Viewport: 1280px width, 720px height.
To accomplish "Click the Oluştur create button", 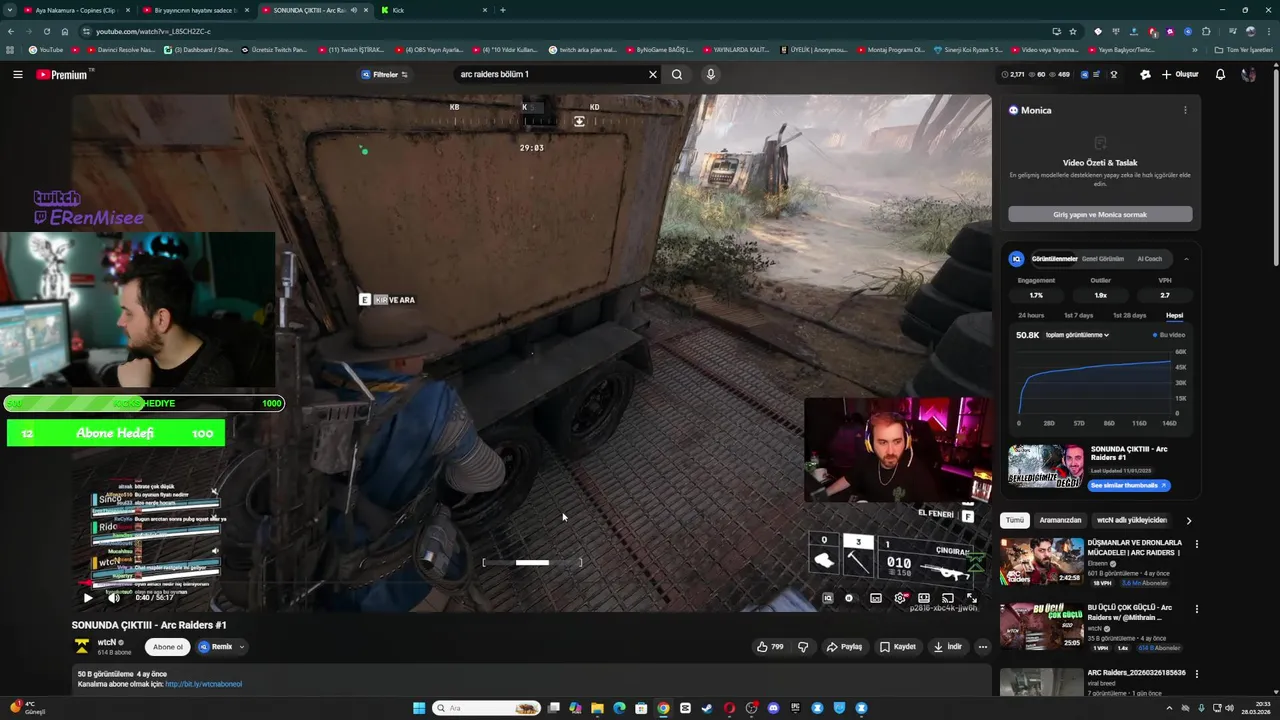I will pyautogui.click(x=1180, y=74).
